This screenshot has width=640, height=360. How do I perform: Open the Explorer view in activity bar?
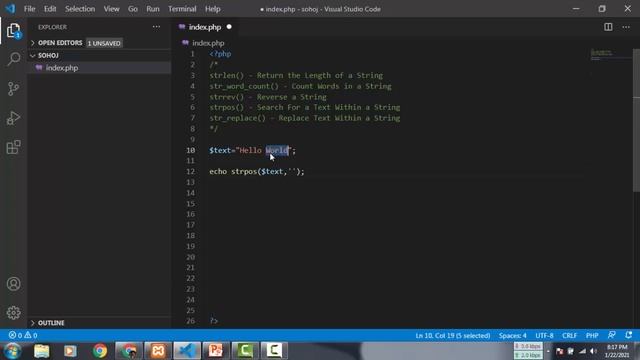click(13, 31)
